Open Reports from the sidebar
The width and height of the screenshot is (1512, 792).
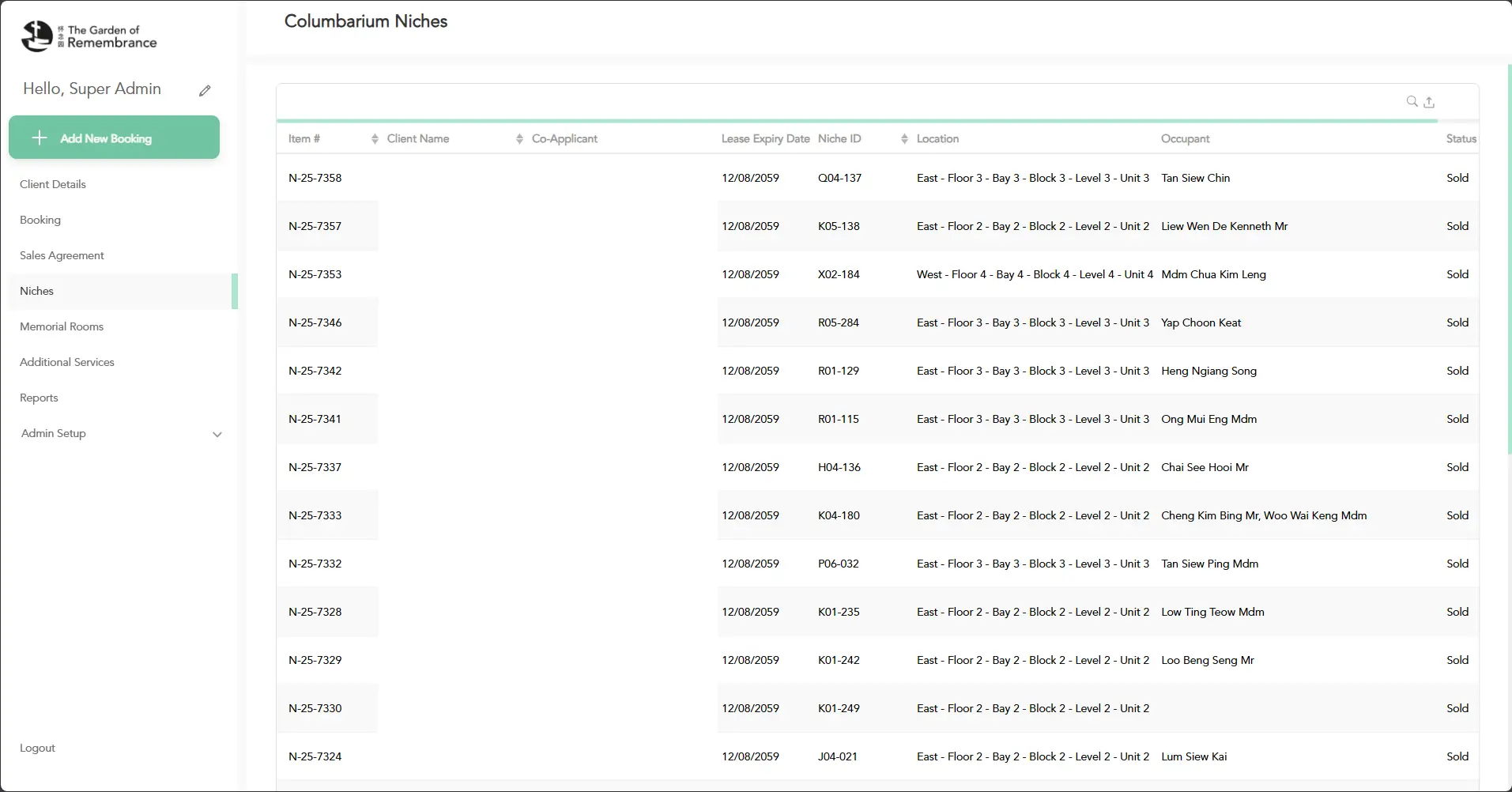[39, 398]
